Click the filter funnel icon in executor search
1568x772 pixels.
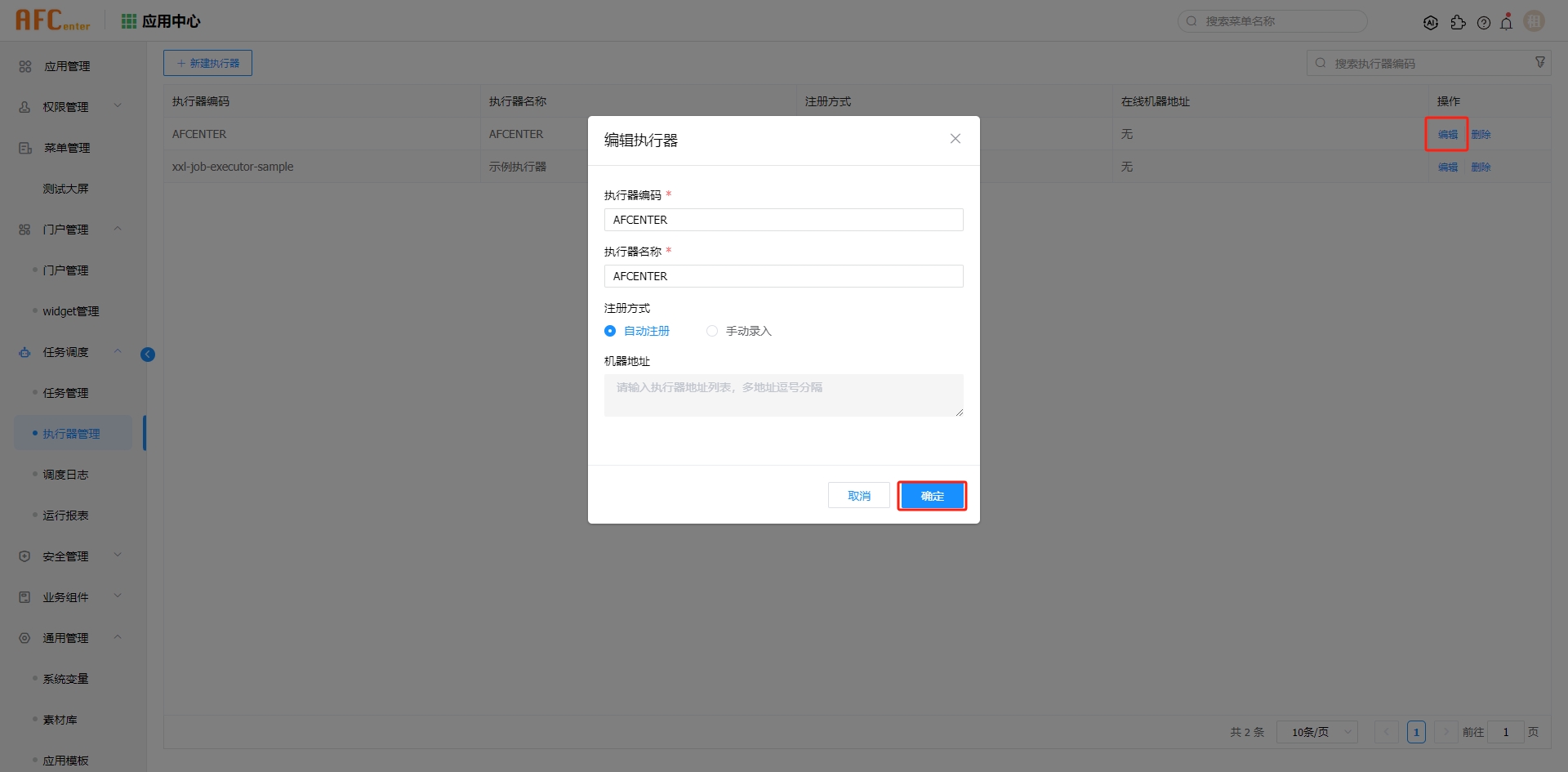point(1540,62)
